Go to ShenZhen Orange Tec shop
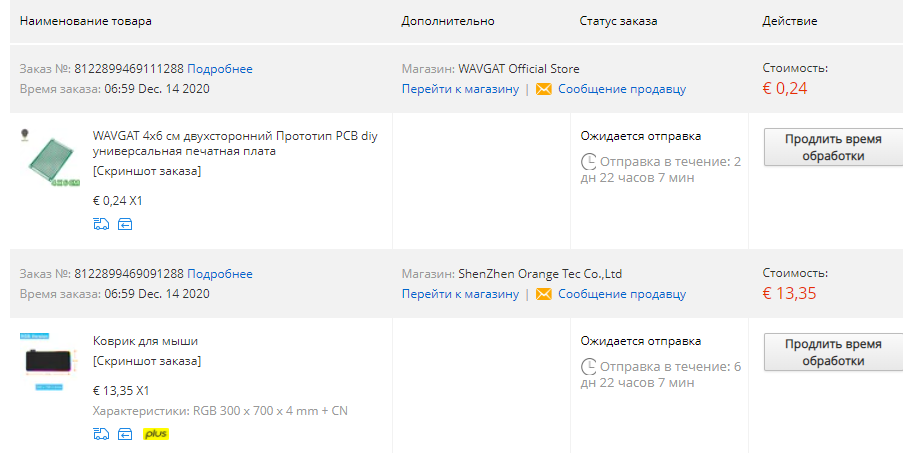The image size is (903, 453). click(460, 294)
